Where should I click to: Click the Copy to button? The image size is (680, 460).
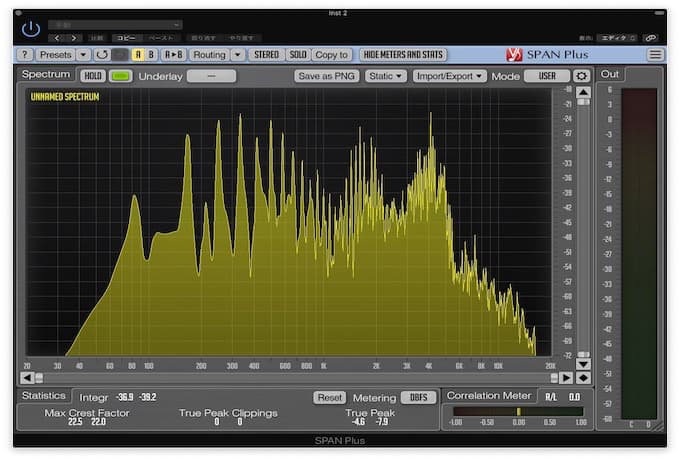tap(331, 55)
